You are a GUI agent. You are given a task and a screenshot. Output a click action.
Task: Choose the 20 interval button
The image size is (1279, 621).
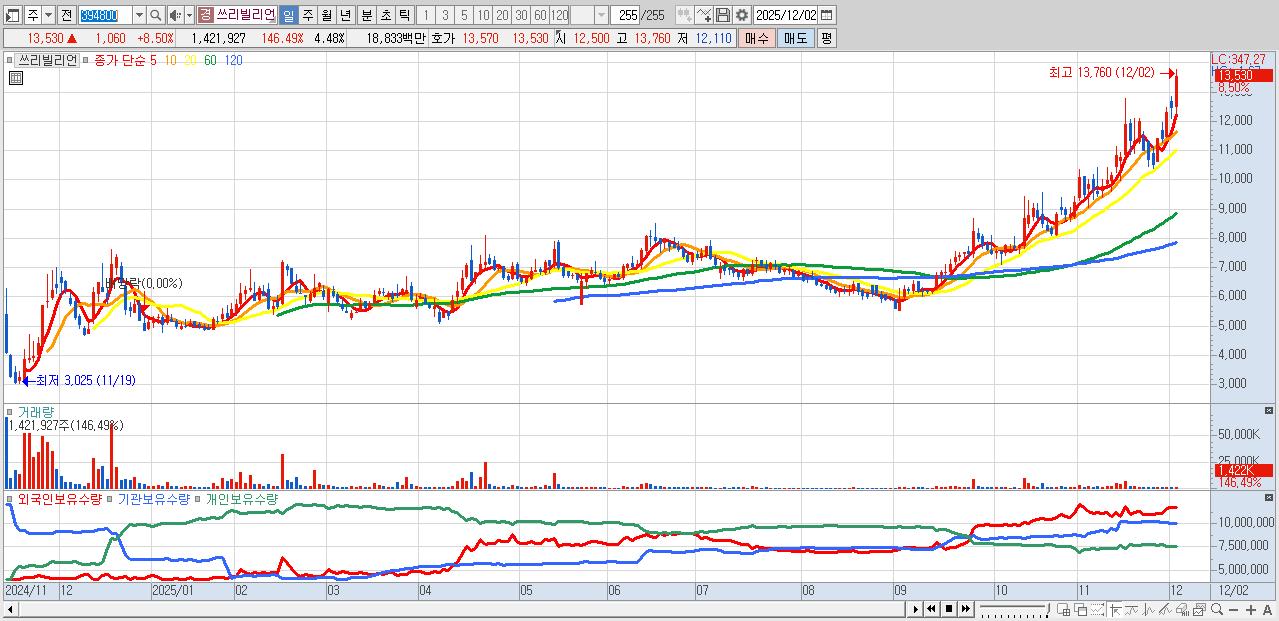pos(502,15)
